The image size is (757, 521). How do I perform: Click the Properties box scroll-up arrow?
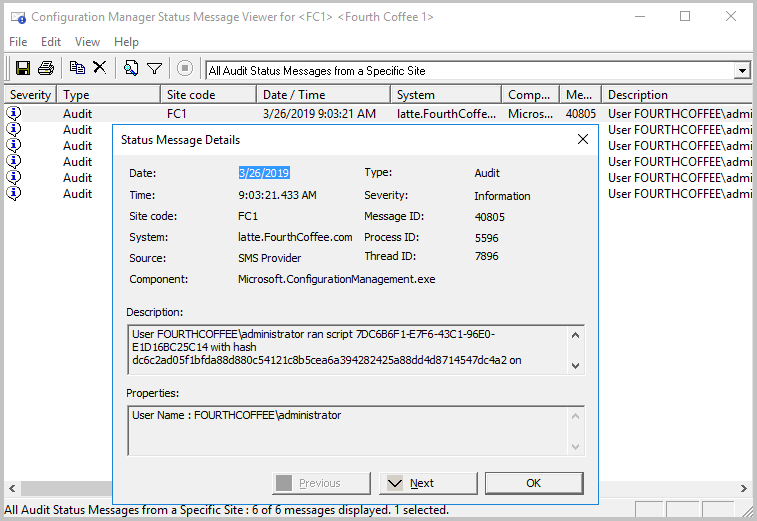point(575,416)
